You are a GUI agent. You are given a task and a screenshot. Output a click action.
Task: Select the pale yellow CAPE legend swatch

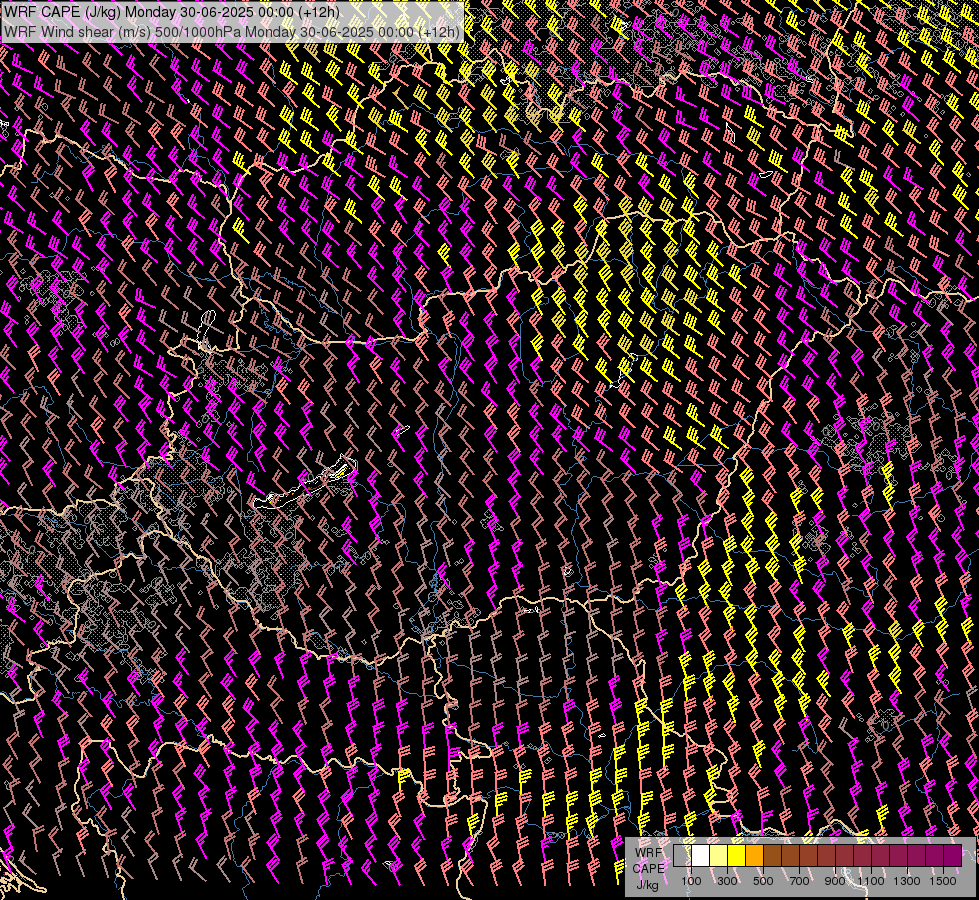point(719,855)
